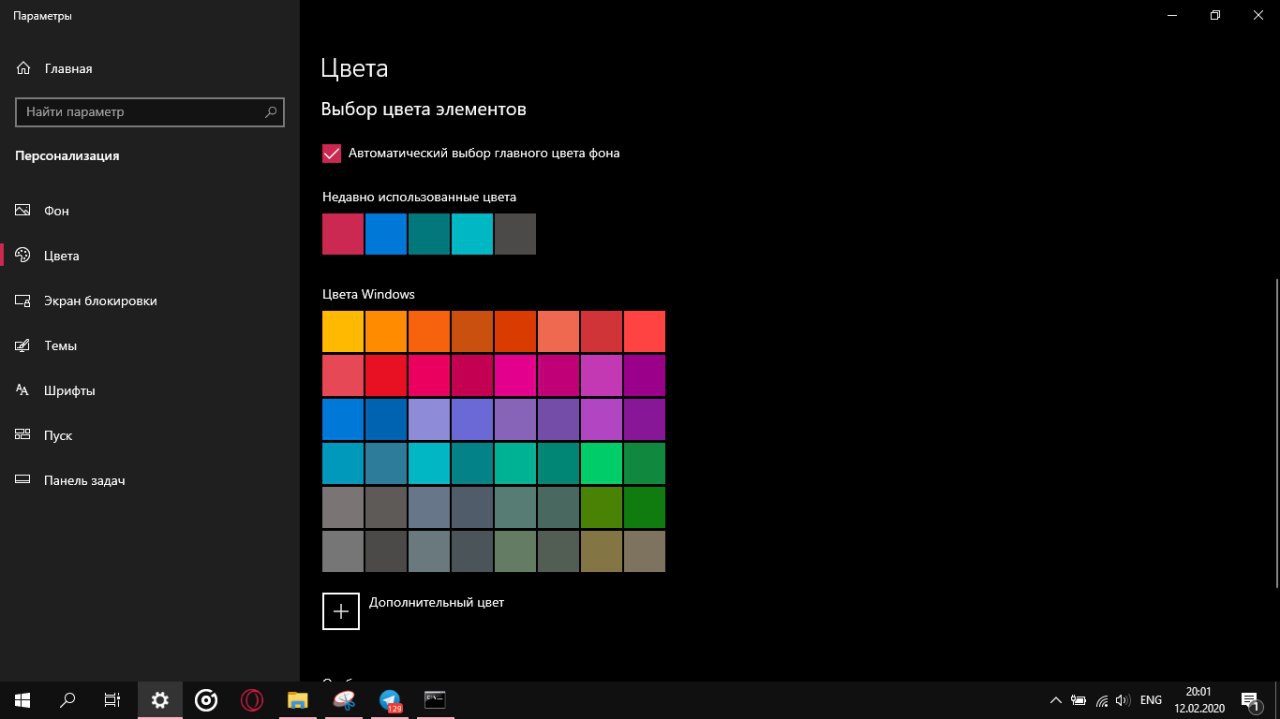Add a custom color via Дополнительный цвет plus button
The width and height of the screenshot is (1280, 719).
(x=341, y=611)
